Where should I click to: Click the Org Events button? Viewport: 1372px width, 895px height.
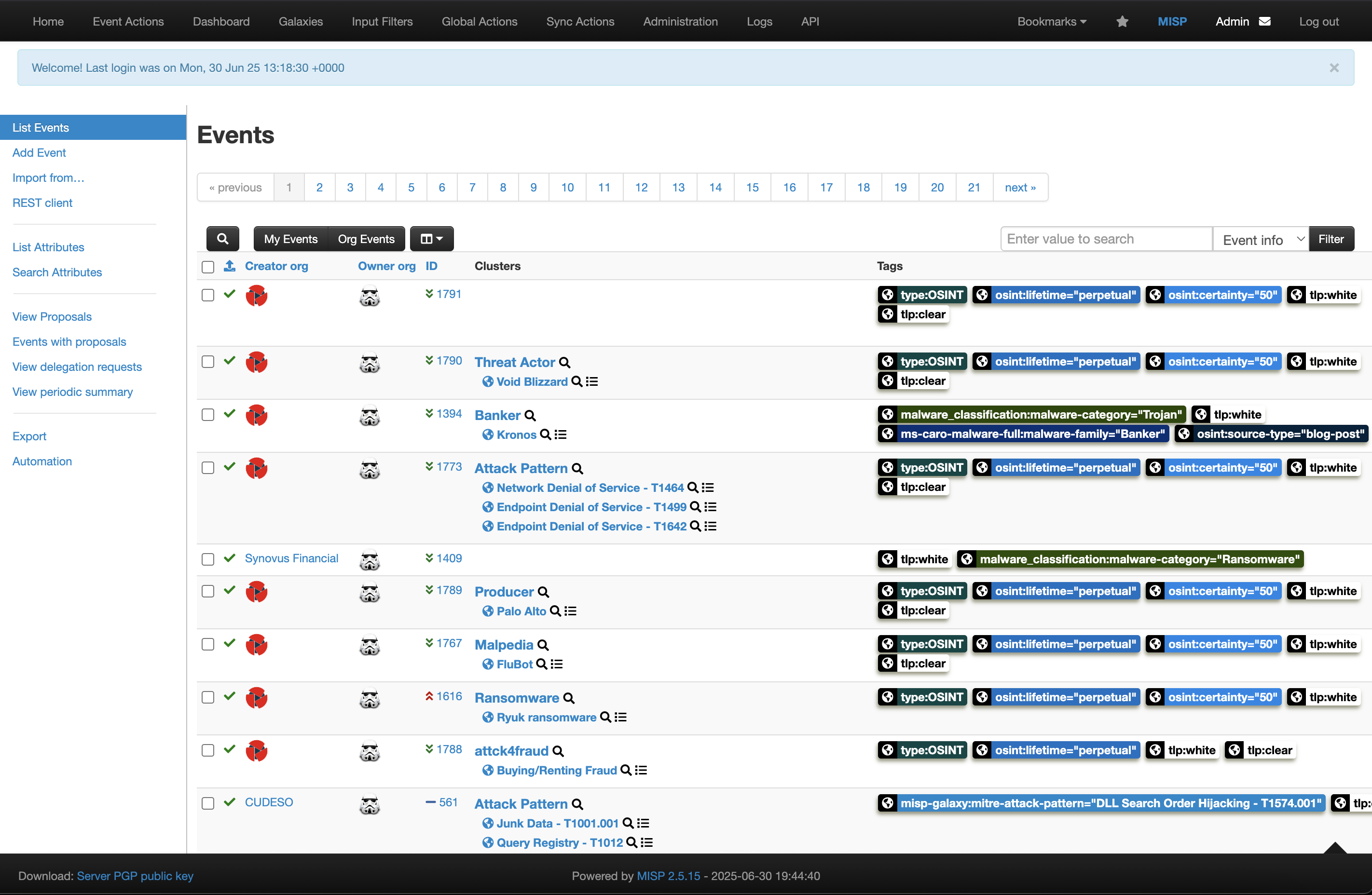point(366,239)
